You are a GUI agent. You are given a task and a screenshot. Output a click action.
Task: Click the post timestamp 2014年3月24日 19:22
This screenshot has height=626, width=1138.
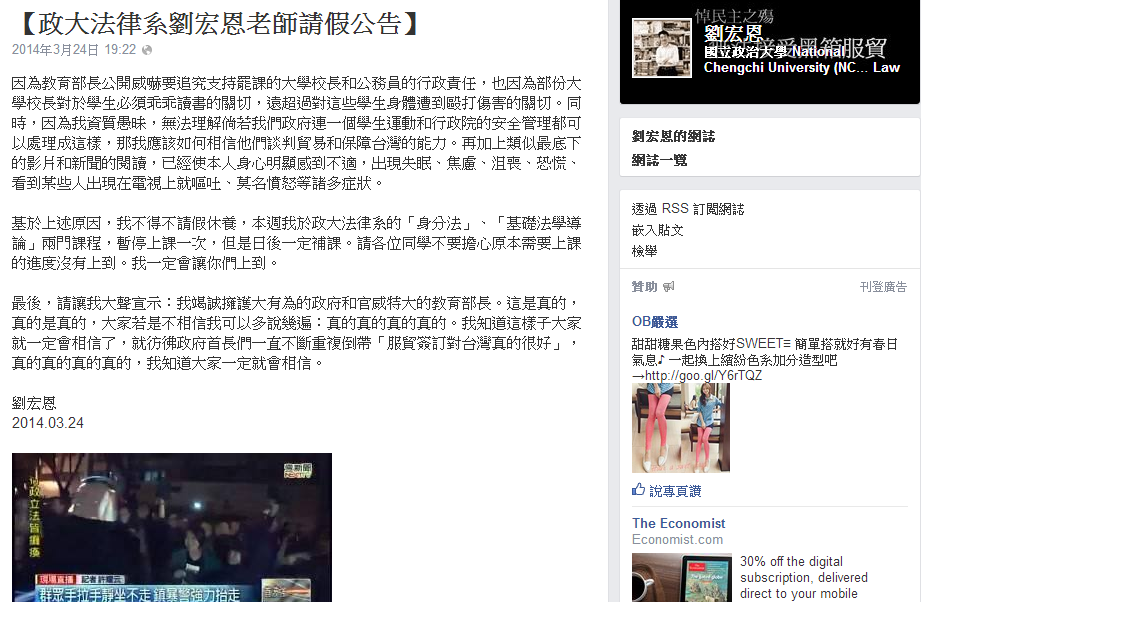[74, 49]
